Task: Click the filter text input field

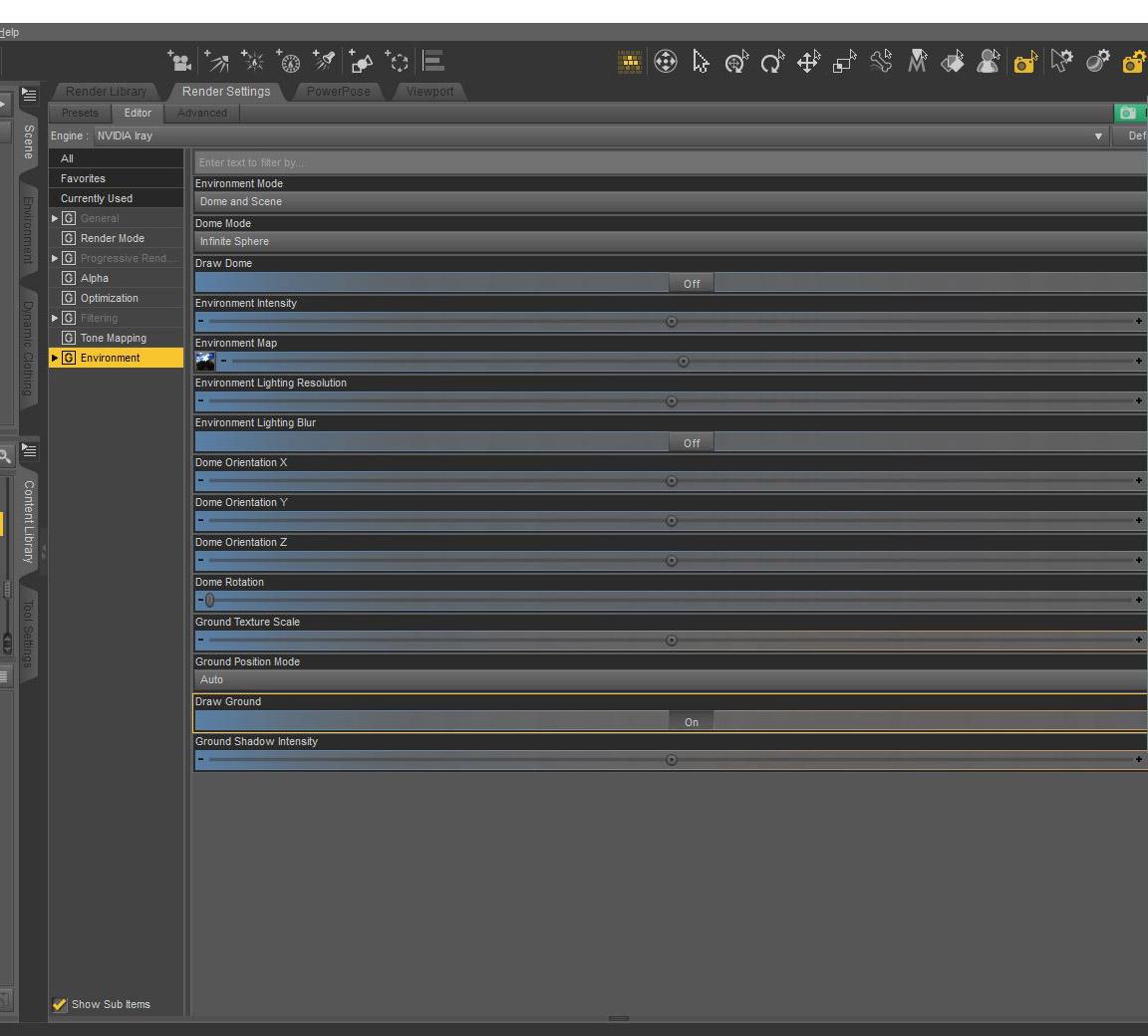Action: 671,162
